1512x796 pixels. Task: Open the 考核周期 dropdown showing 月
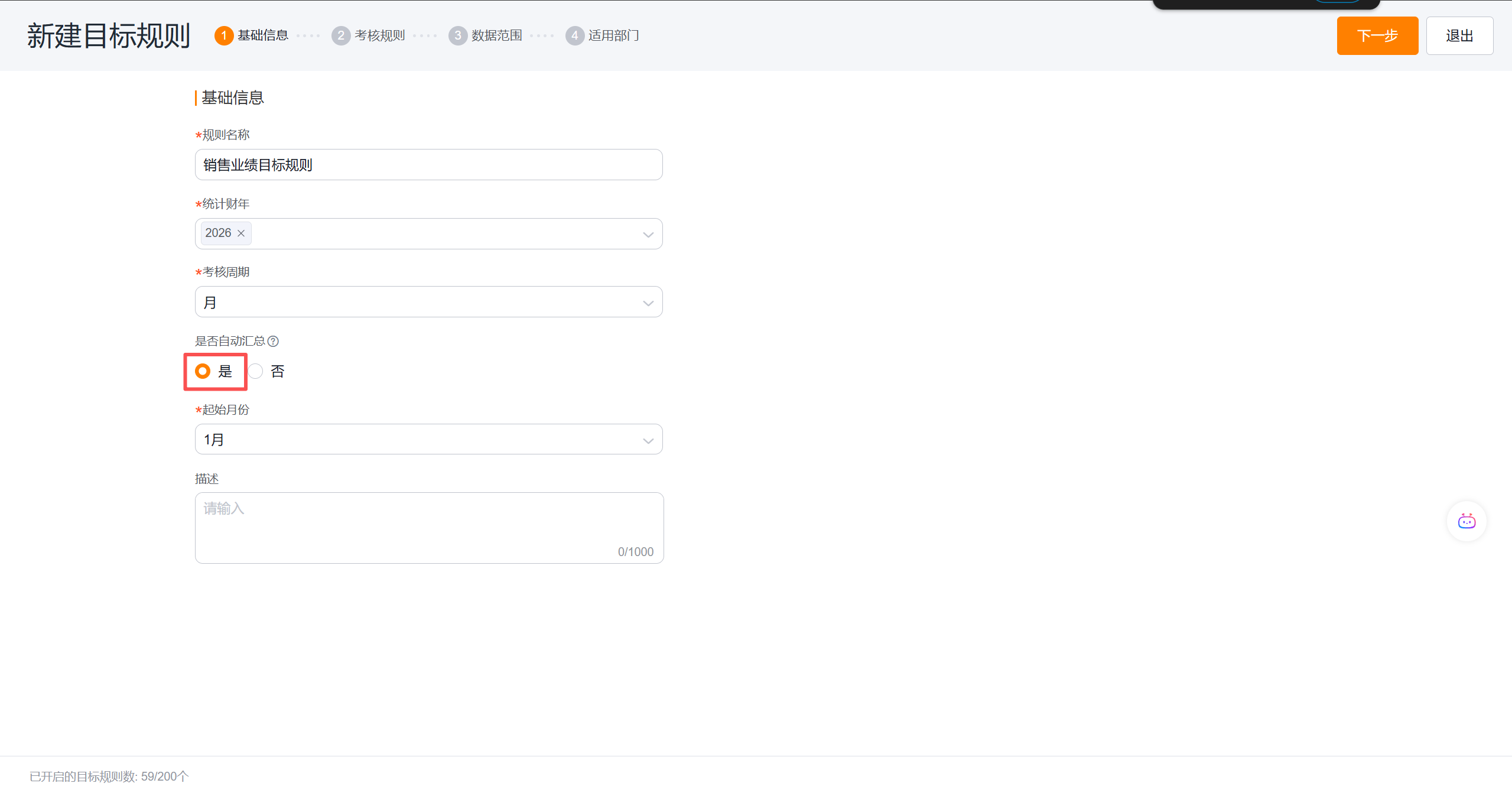tap(428, 302)
